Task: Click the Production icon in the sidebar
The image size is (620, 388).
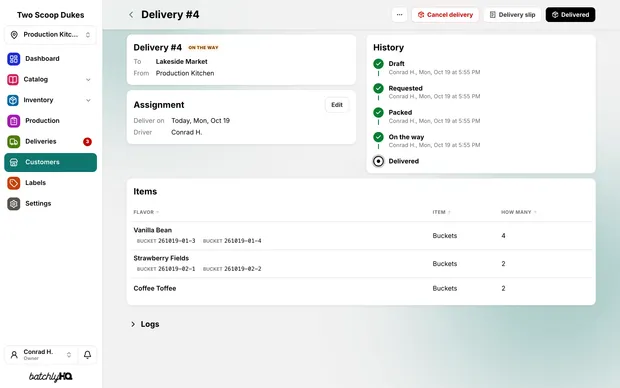Action: pyautogui.click(x=13, y=121)
